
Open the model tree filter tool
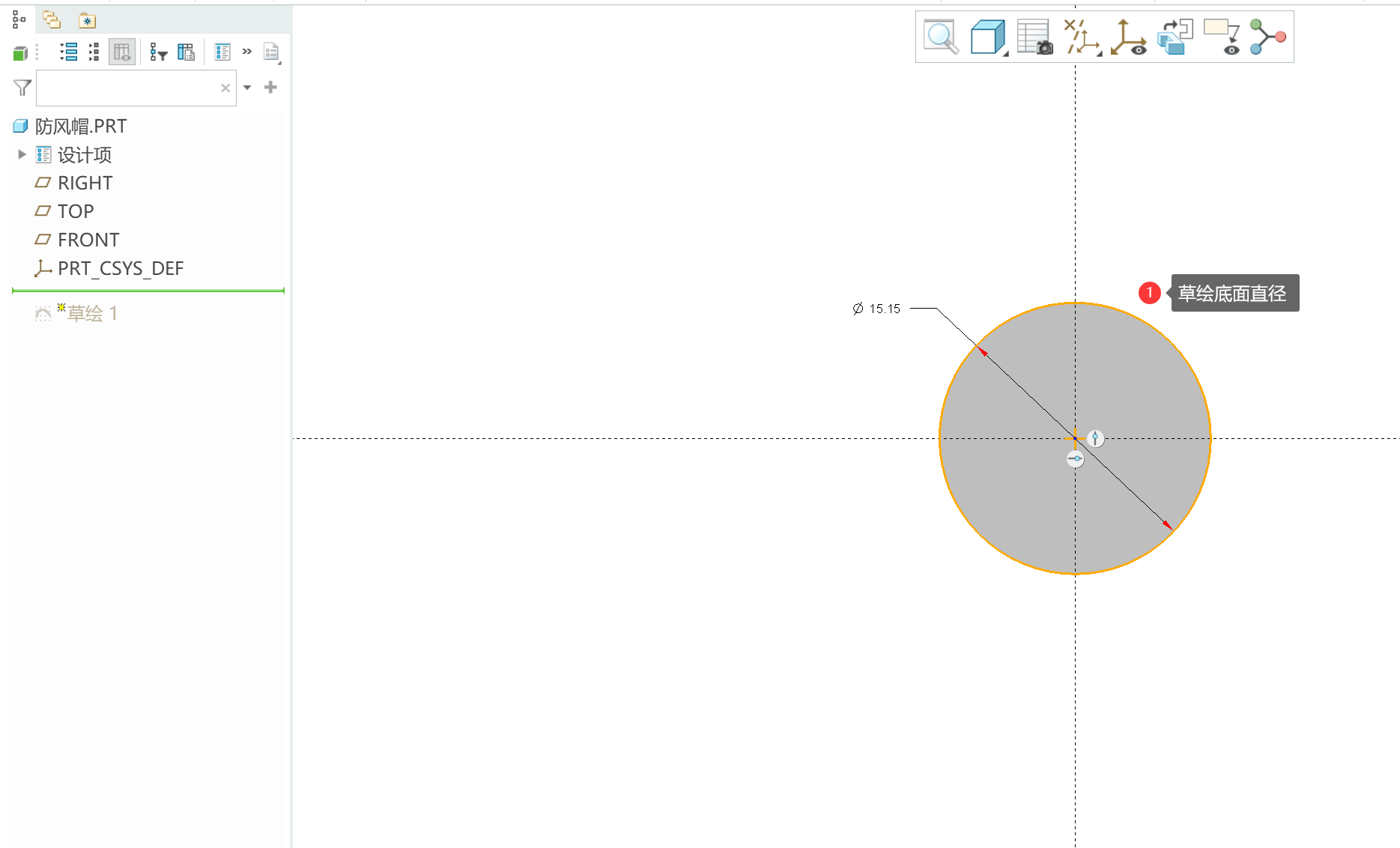point(158,52)
